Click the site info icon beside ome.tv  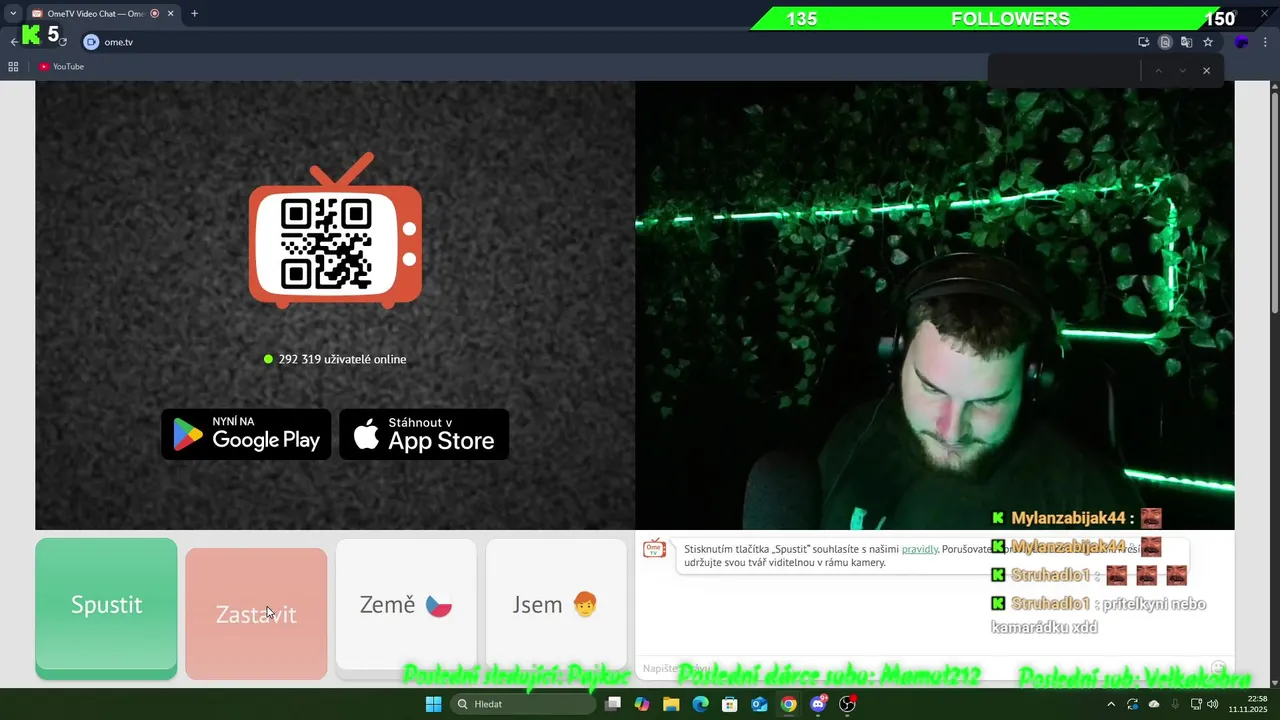click(91, 42)
